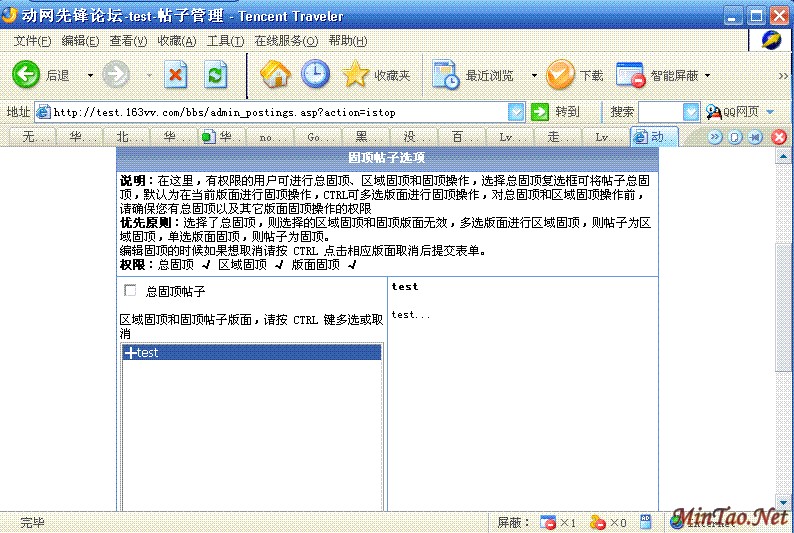Open the 文件(F) menu

(x=32, y=41)
